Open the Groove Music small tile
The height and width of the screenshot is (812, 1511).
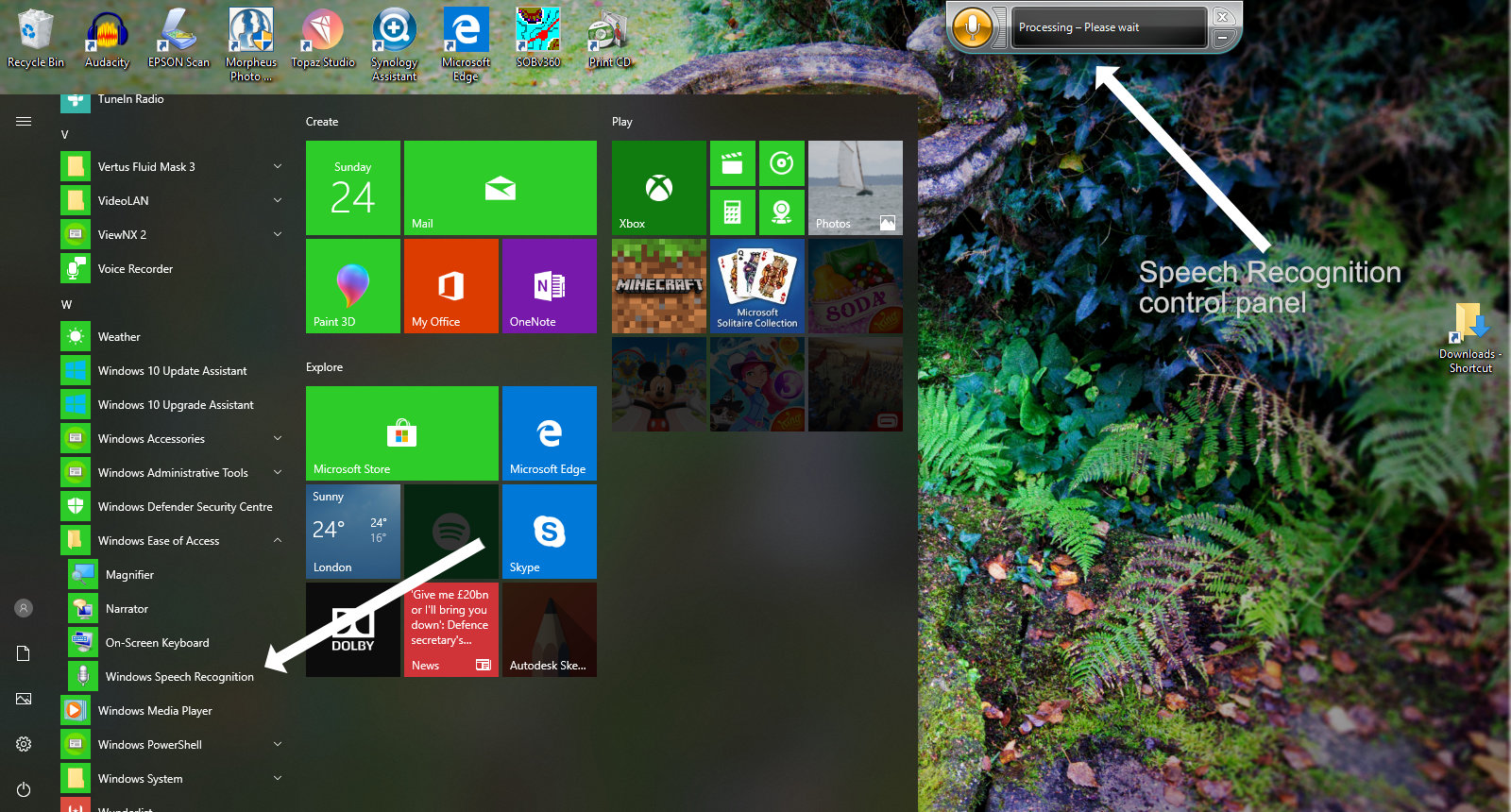(x=782, y=163)
